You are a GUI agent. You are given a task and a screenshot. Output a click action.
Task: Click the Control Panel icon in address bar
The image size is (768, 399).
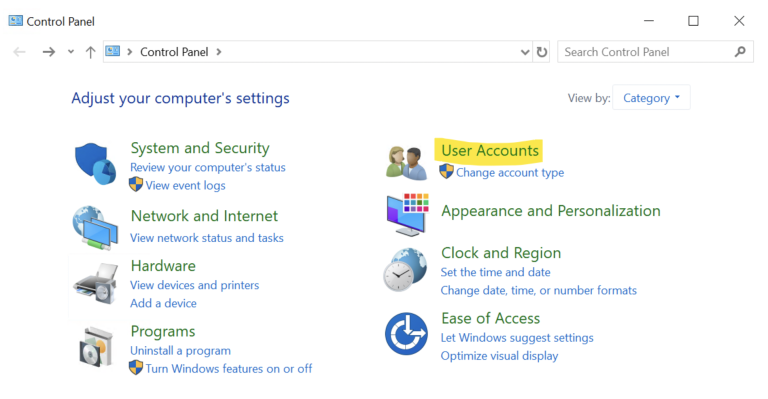click(113, 51)
